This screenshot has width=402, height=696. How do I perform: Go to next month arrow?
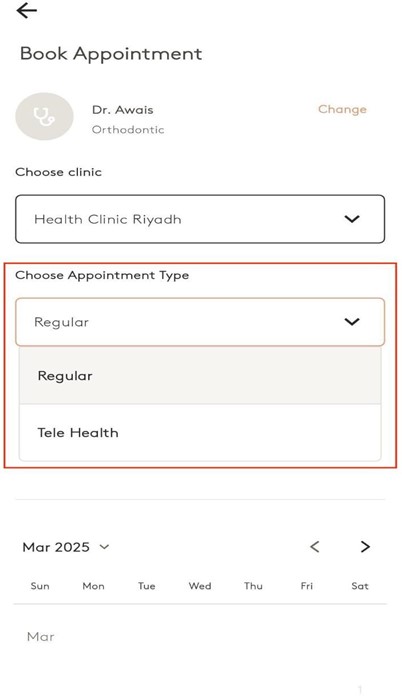(365, 546)
